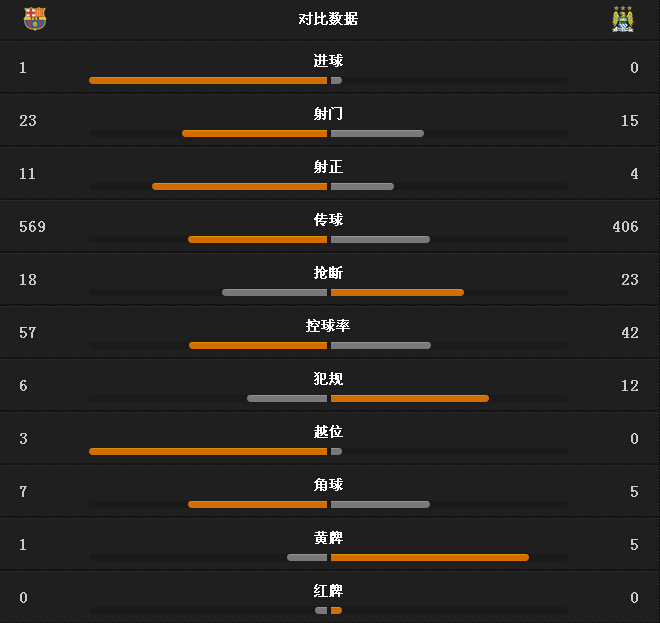This screenshot has width=660, height=623.
Task: Select the 角球 stat label
Action: click(328, 485)
